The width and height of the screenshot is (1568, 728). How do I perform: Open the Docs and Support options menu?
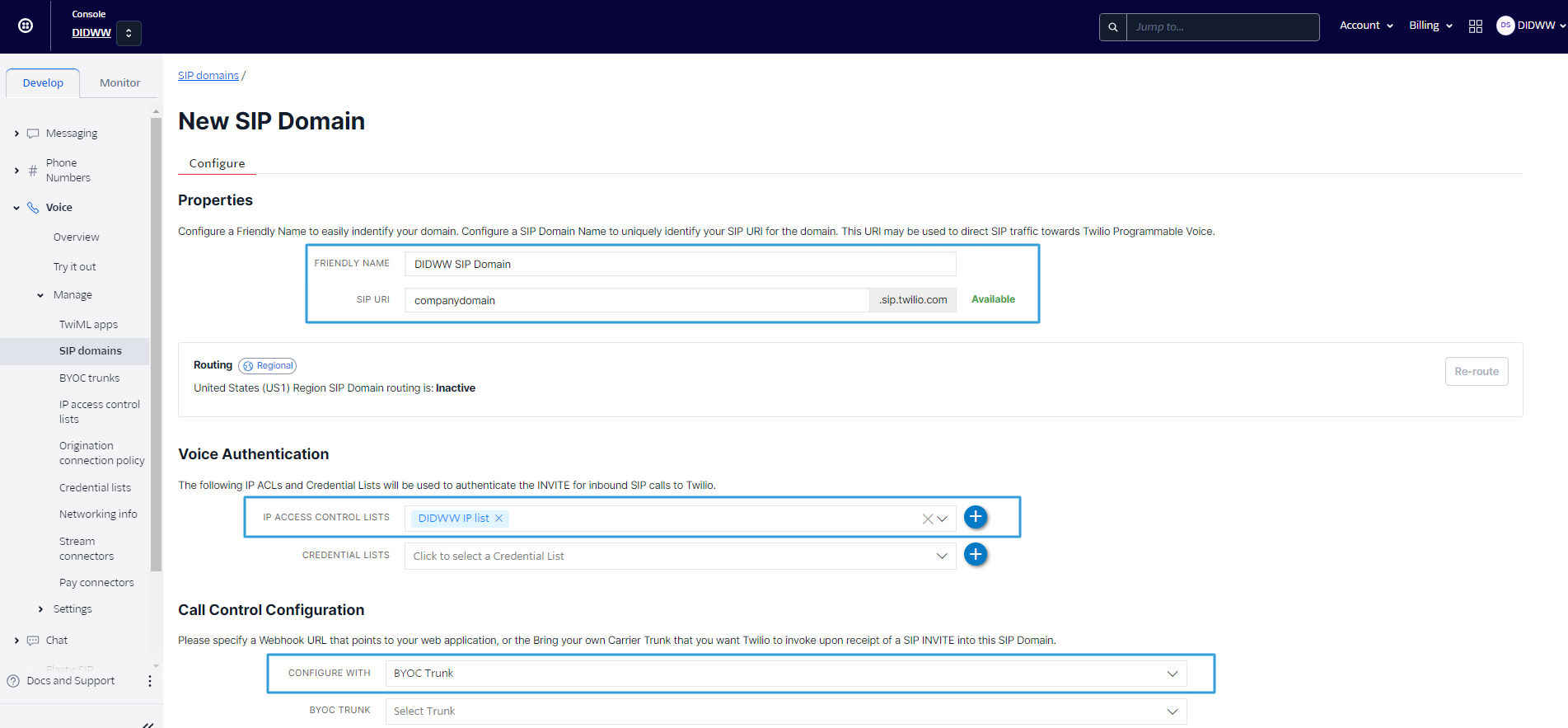click(x=149, y=681)
